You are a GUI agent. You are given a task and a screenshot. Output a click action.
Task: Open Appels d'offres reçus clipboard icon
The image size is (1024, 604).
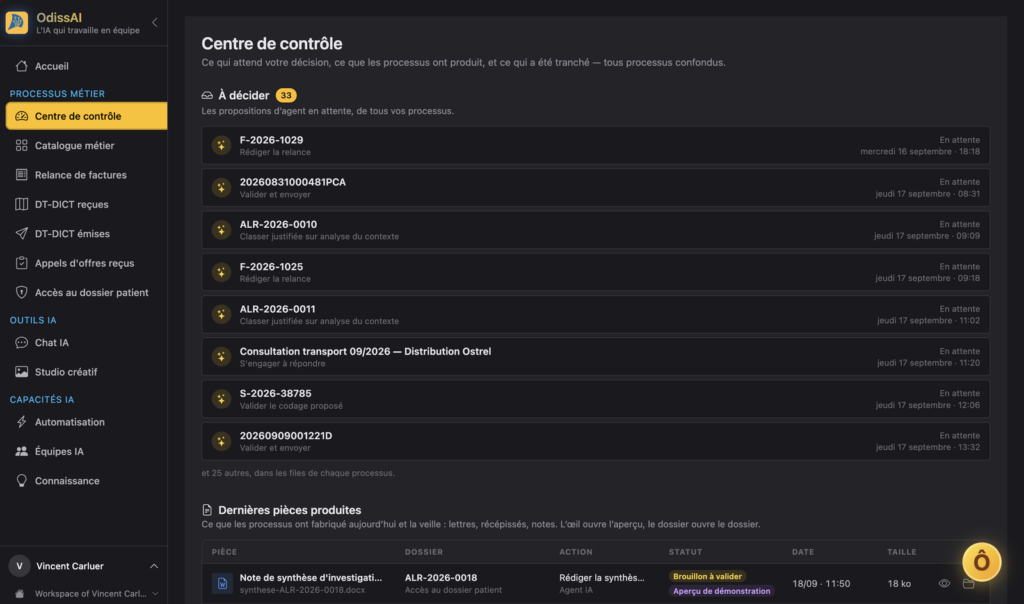(x=22, y=263)
